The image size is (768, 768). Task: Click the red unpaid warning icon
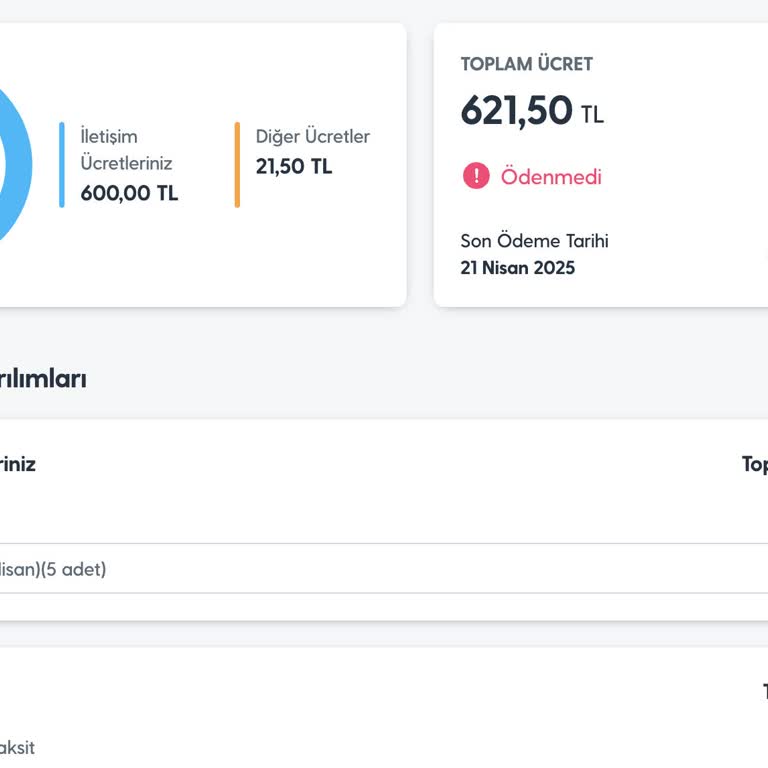tap(476, 176)
